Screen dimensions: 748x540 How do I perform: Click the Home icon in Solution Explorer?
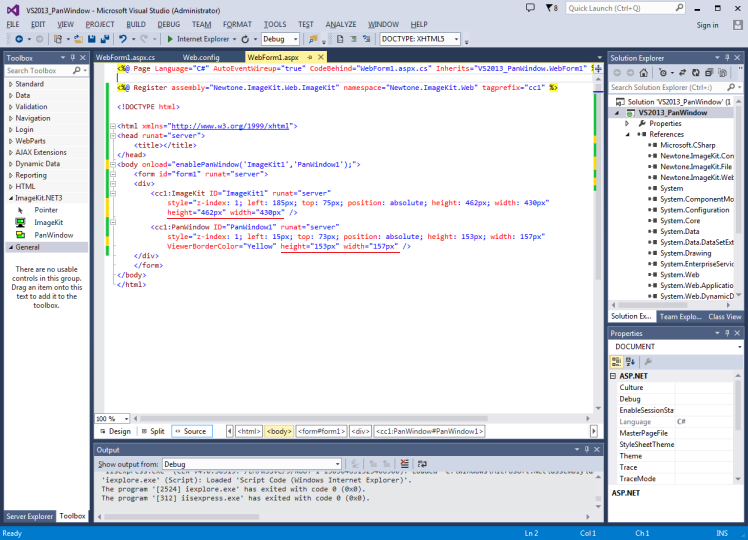pos(644,73)
